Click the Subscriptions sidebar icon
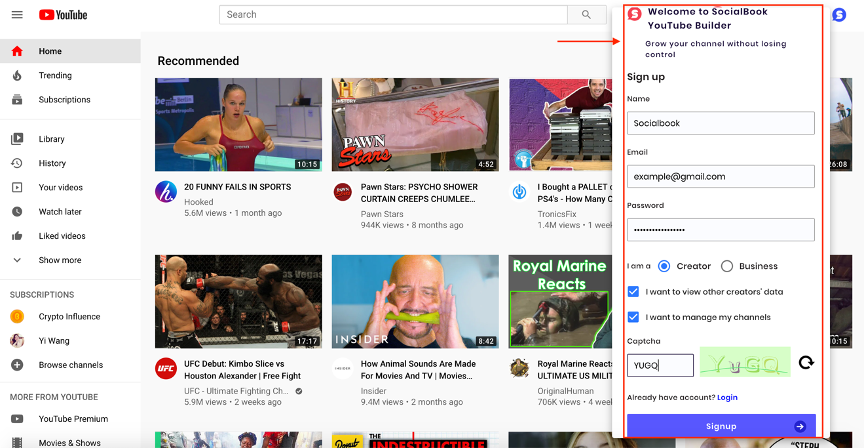The image size is (864, 448). (x=17, y=100)
